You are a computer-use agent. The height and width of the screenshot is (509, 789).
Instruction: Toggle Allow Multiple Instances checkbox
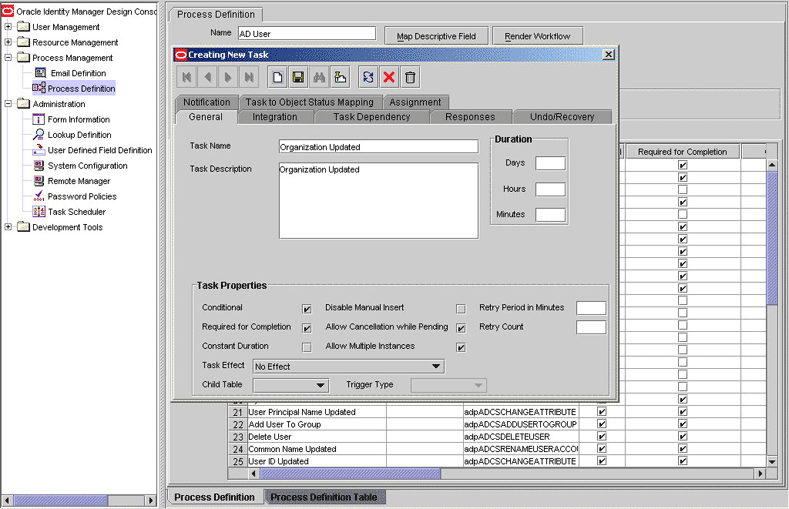pos(460,348)
